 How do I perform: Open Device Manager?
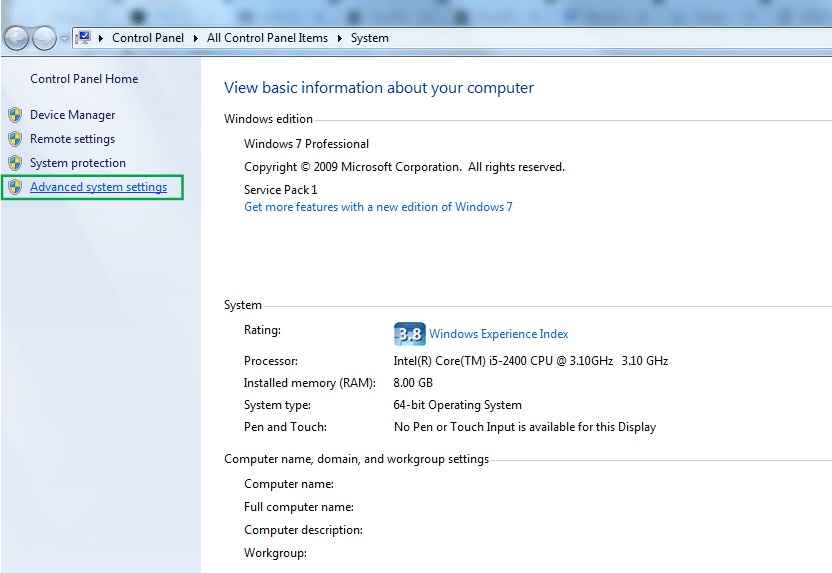[x=72, y=115]
